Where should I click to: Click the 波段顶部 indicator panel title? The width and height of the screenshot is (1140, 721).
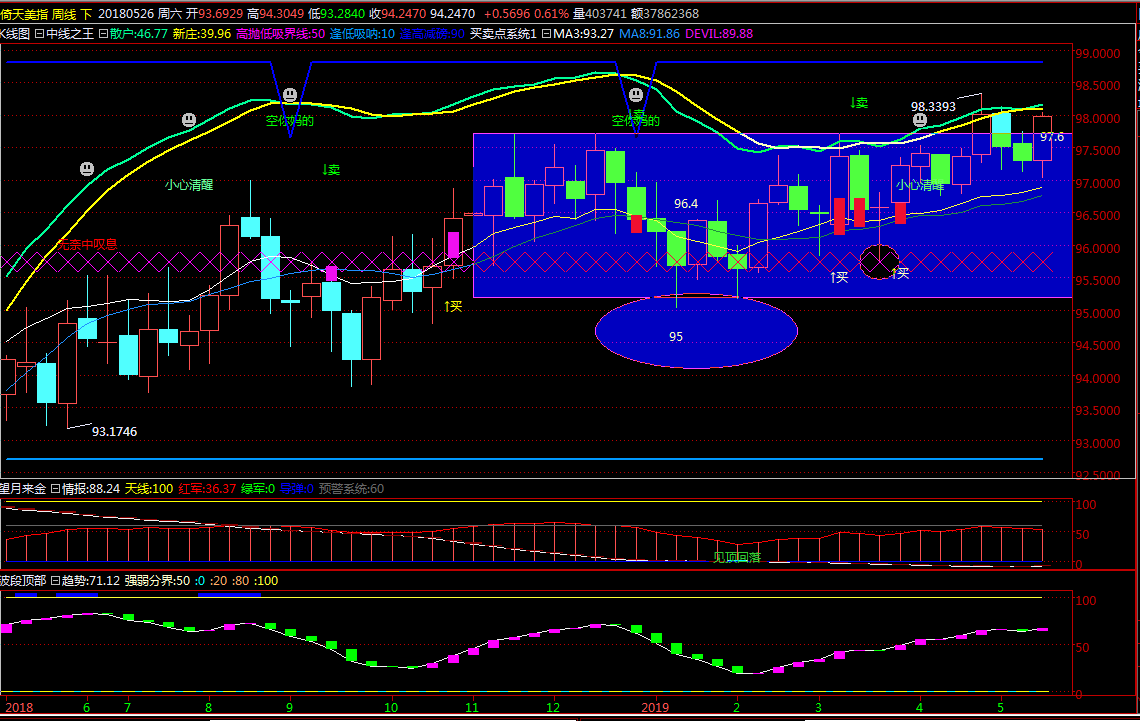click(x=22, y=580)
